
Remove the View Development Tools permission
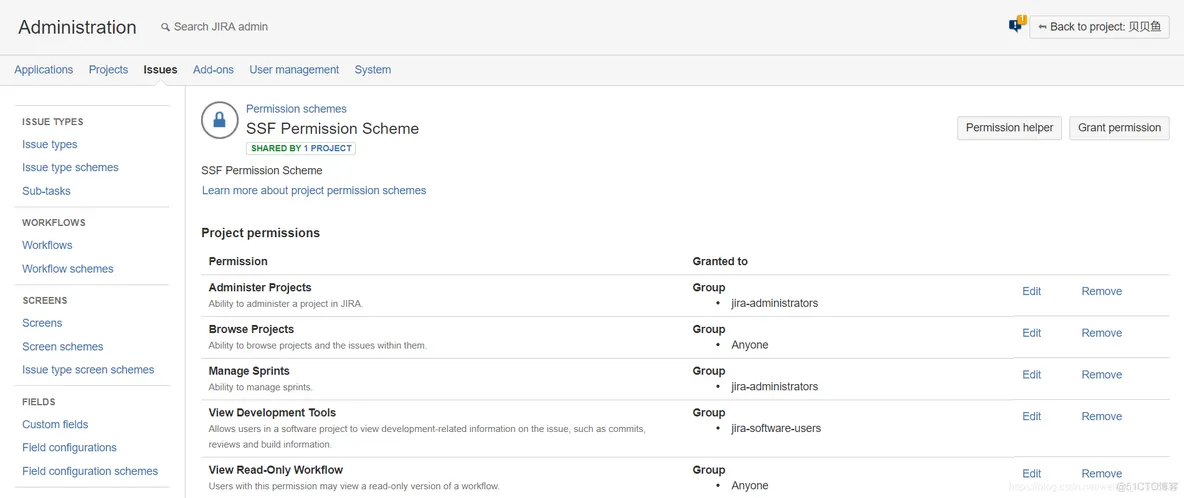click(x=1102, y=416)
